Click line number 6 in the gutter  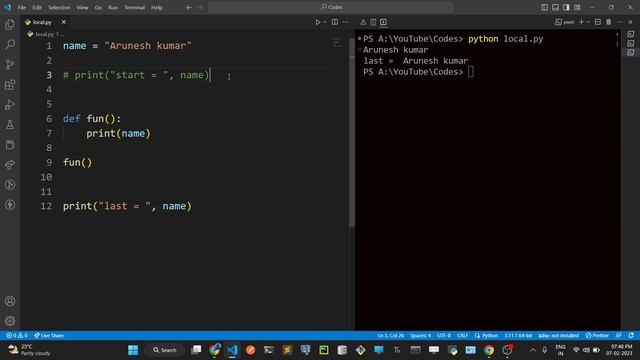click(x=49, y=119)
